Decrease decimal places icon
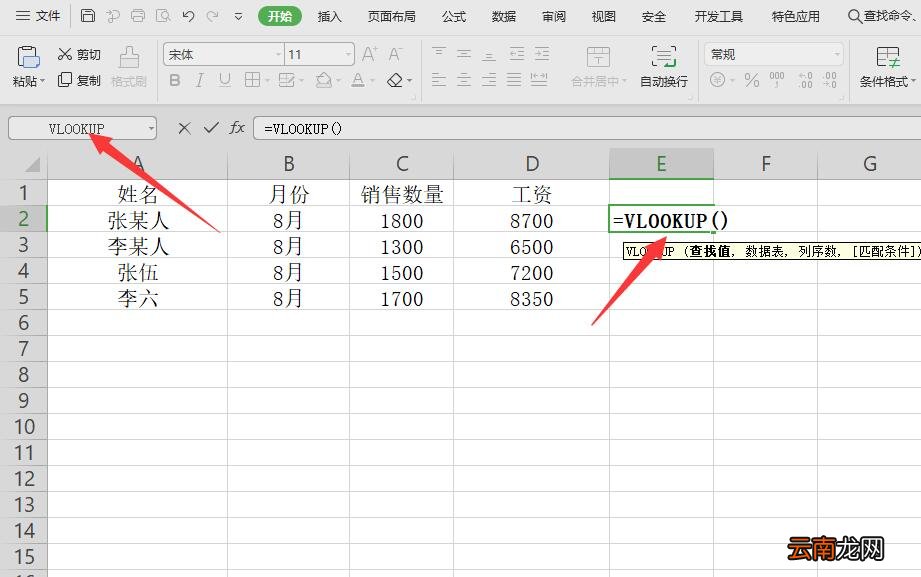Image resolution: width=921 pixels, height=577 pixels. [x=829, y=79]
